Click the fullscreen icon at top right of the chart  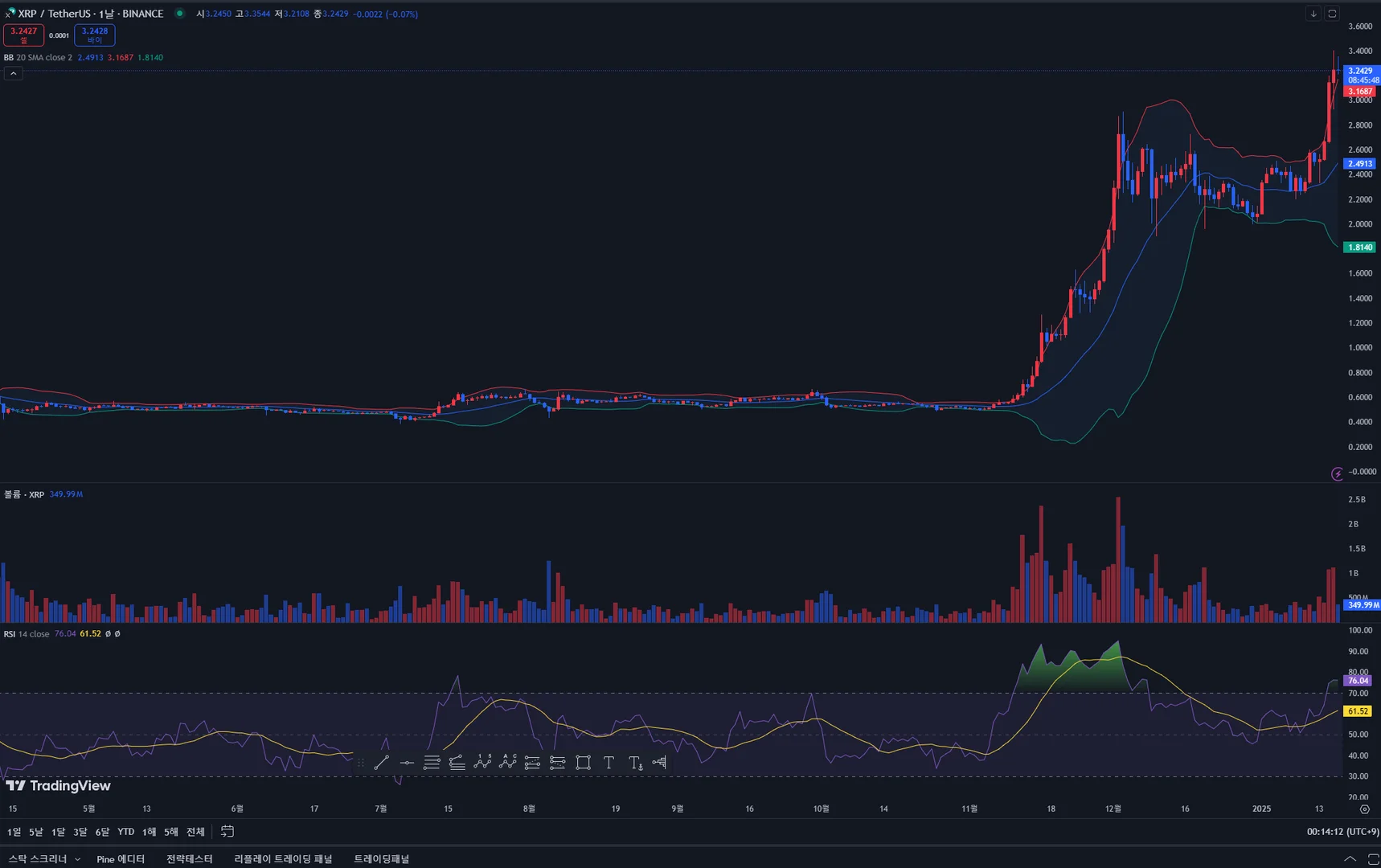[1332, 14]
